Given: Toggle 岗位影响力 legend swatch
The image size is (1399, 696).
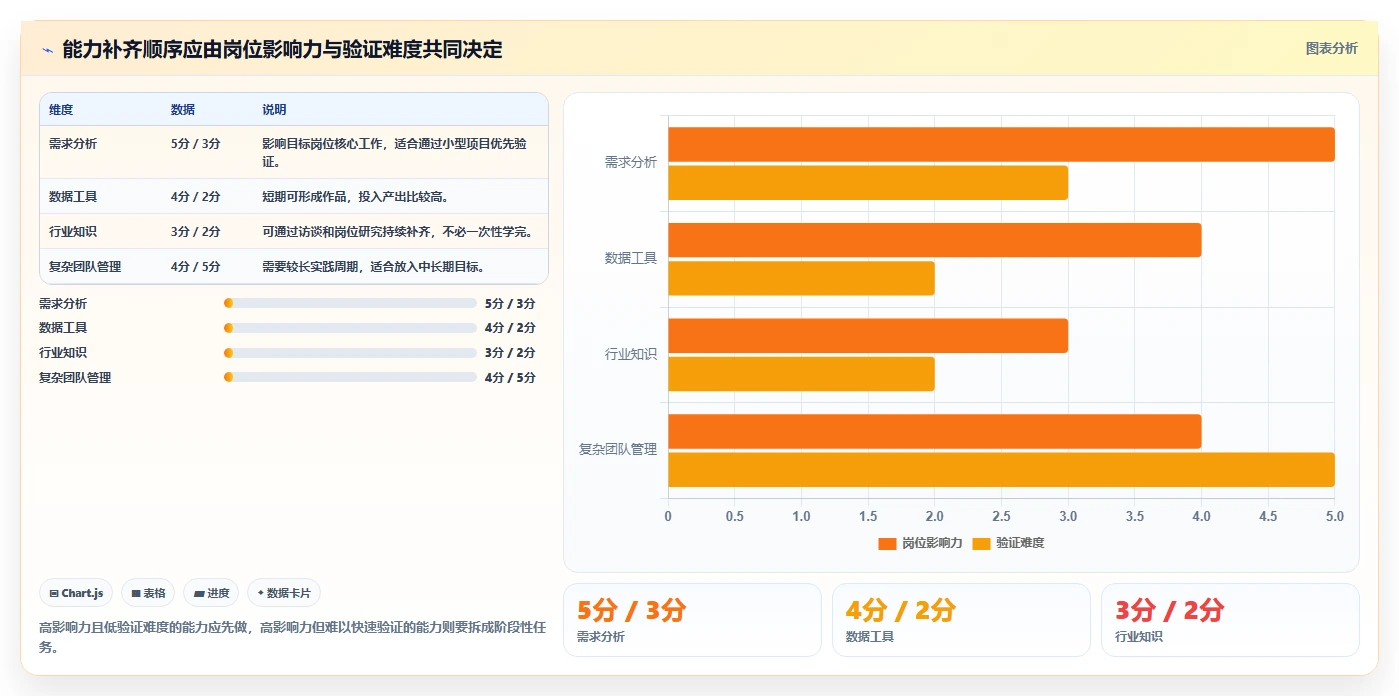Looking at the screenshot, I should [x=887, y=543].
